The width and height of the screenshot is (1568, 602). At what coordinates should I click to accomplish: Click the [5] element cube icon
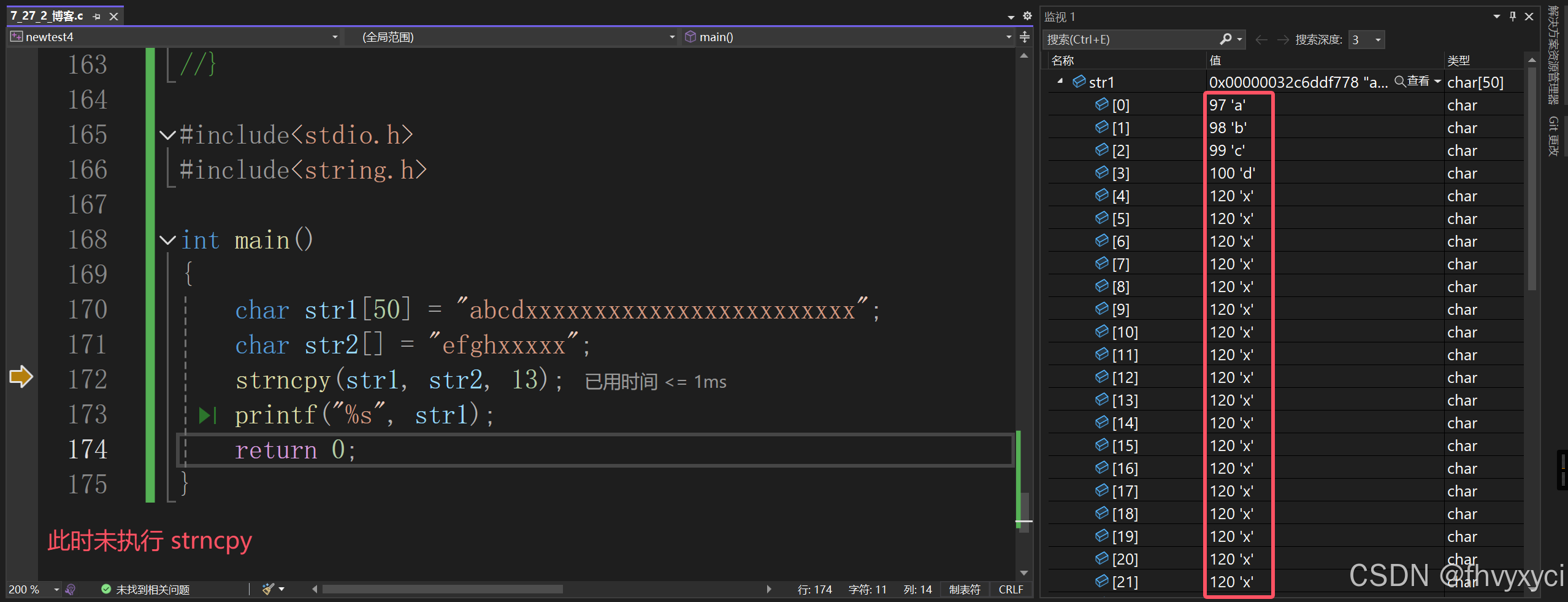[1101, 218]
